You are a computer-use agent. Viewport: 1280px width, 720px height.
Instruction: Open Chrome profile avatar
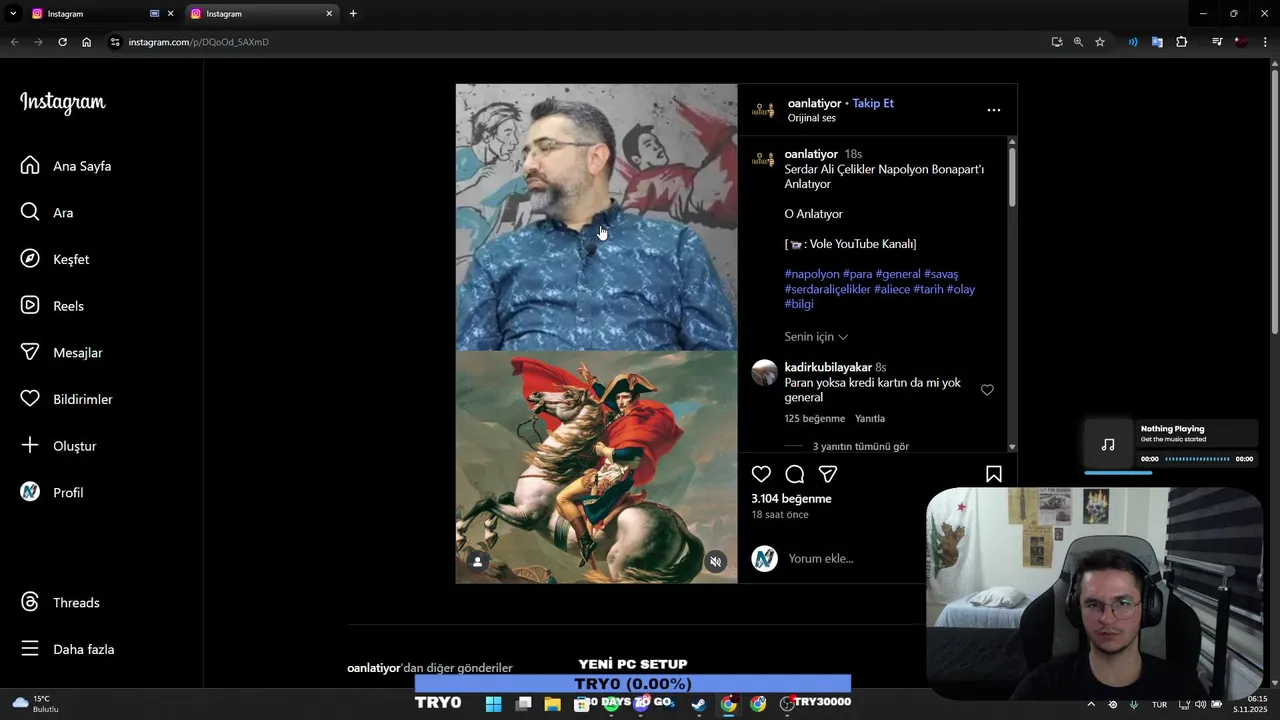[x=1241, y=42]
